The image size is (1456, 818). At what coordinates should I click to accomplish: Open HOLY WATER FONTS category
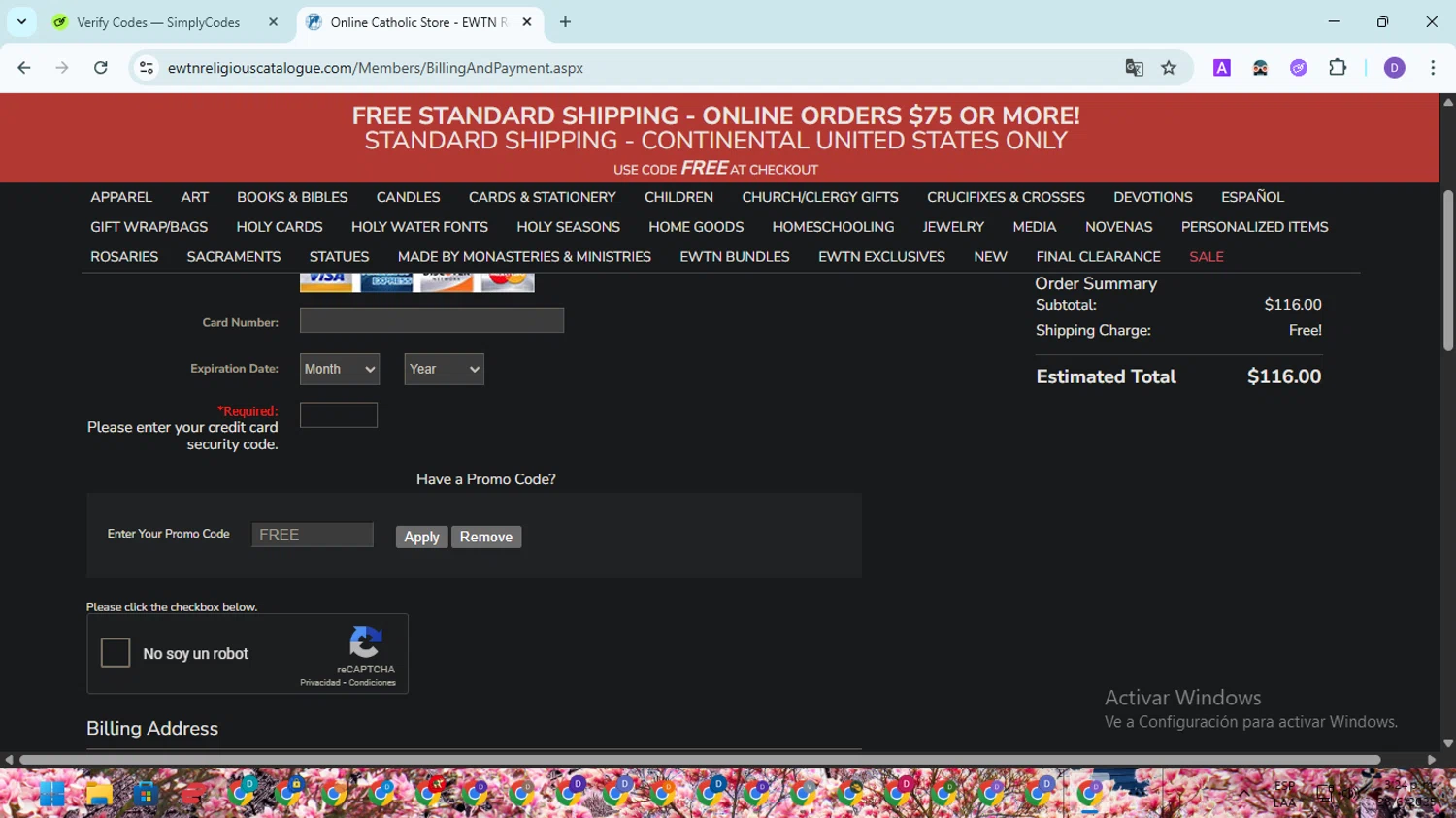[419, 227]
